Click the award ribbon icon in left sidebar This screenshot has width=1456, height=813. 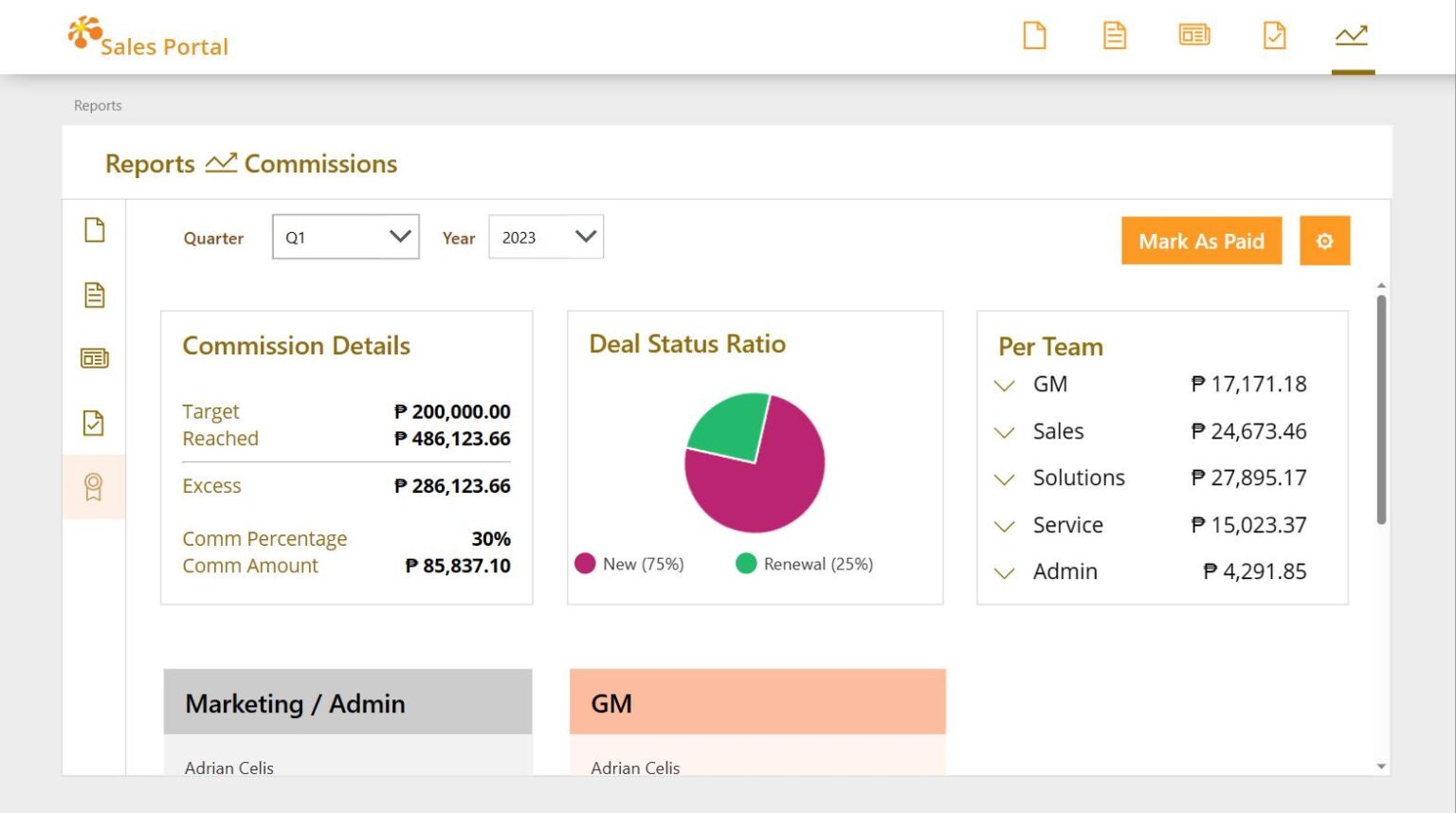[93, 487]
